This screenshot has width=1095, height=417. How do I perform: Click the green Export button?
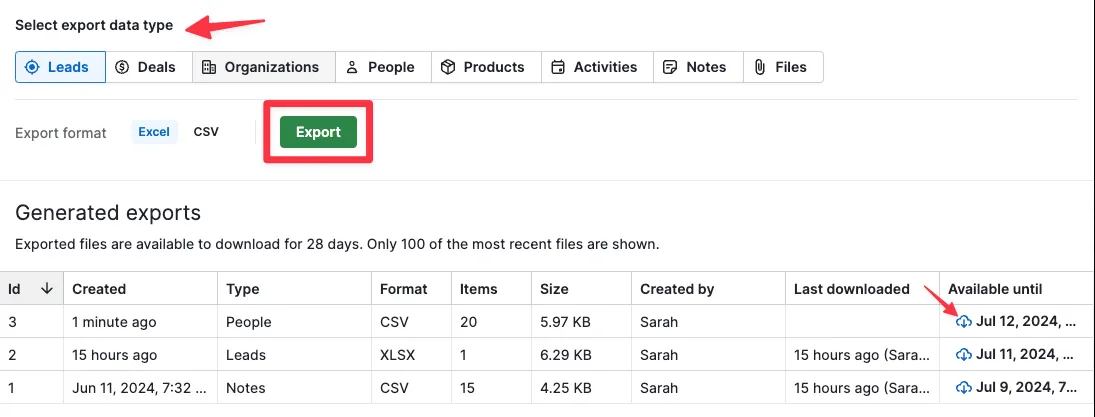point(318,132)
